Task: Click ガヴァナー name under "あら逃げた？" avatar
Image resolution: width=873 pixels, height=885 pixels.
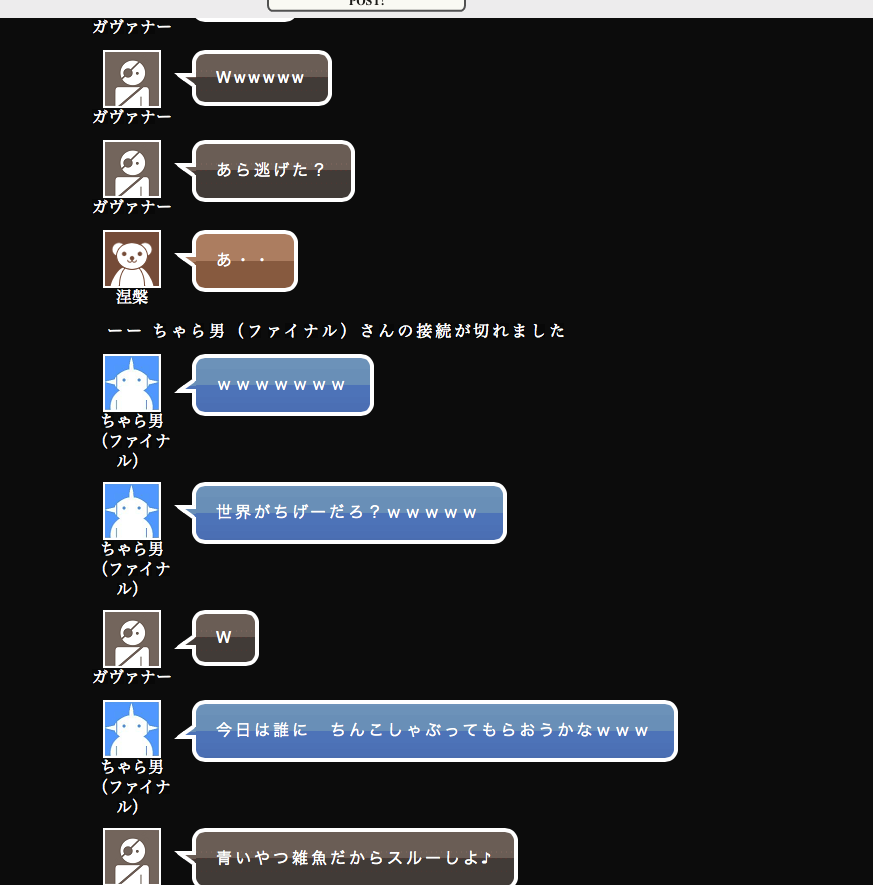Action: 132,207
